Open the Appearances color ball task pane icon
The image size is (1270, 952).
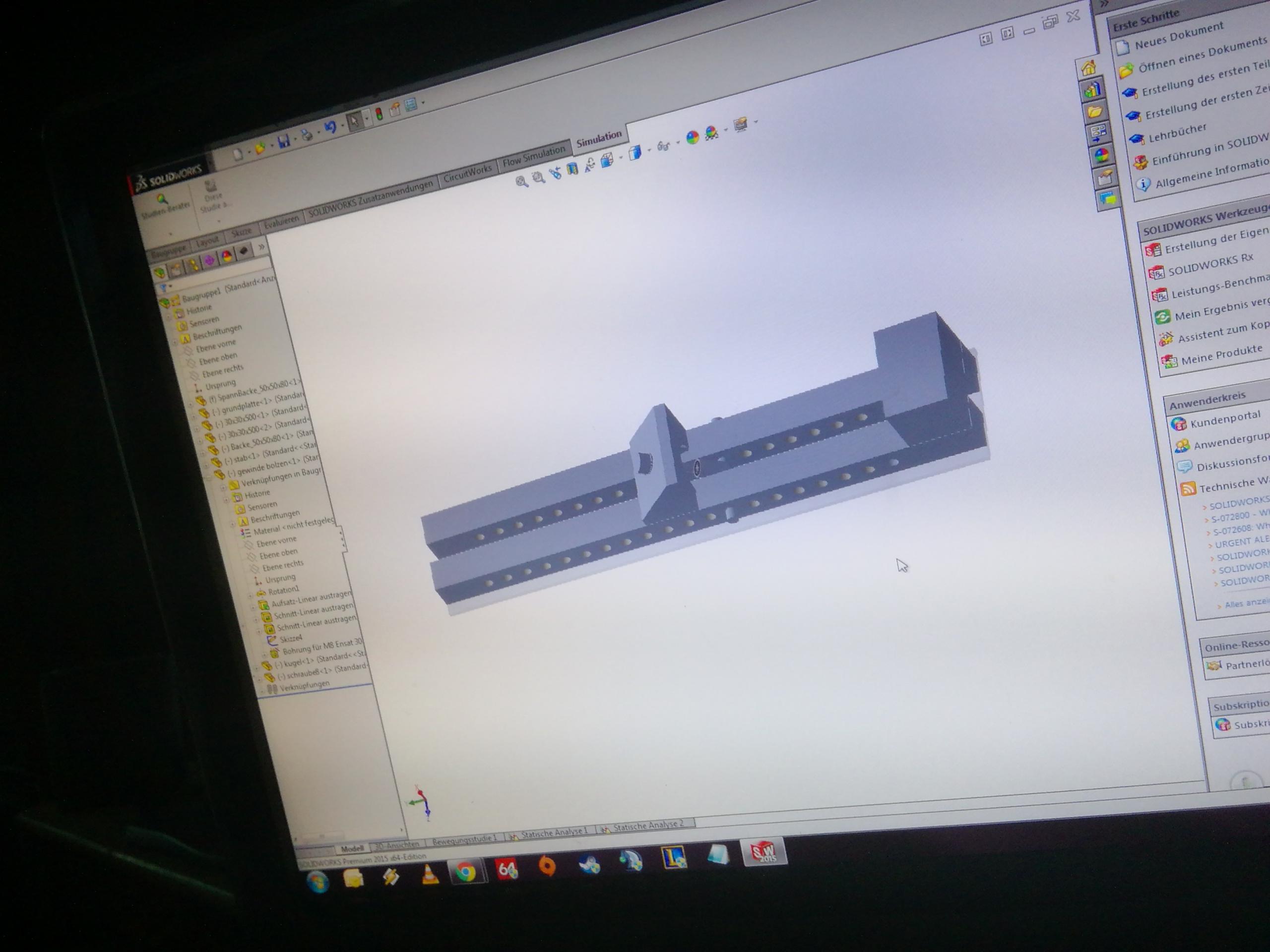point(1101,156)
